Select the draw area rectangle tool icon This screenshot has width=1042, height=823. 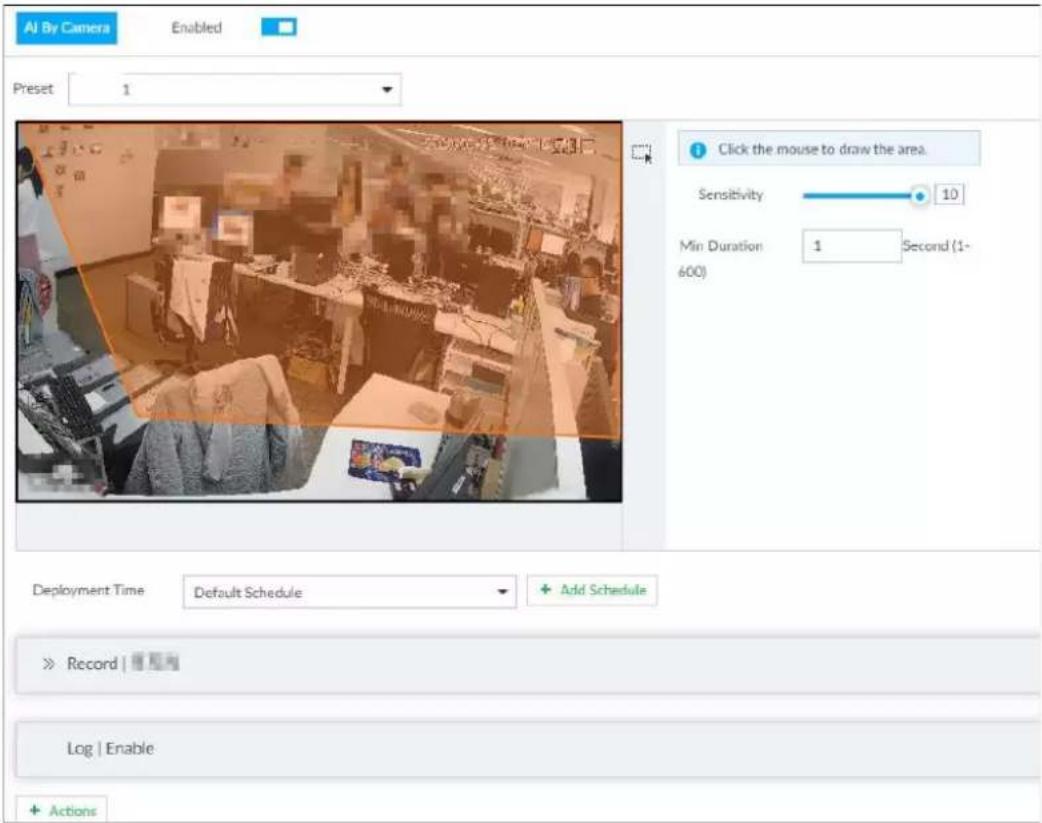[641, 154]
